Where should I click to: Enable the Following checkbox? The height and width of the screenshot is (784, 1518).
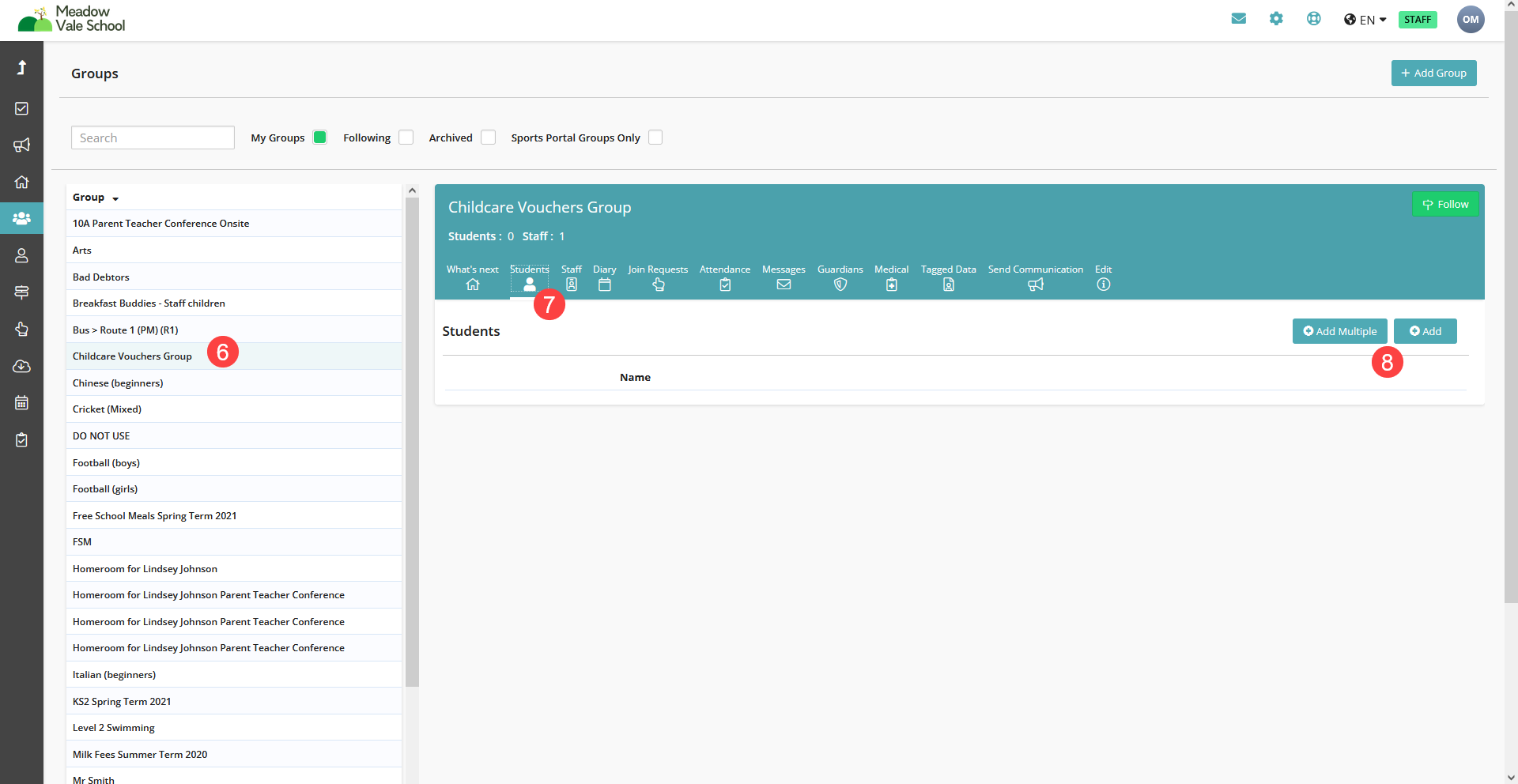[x=406, y=138]
